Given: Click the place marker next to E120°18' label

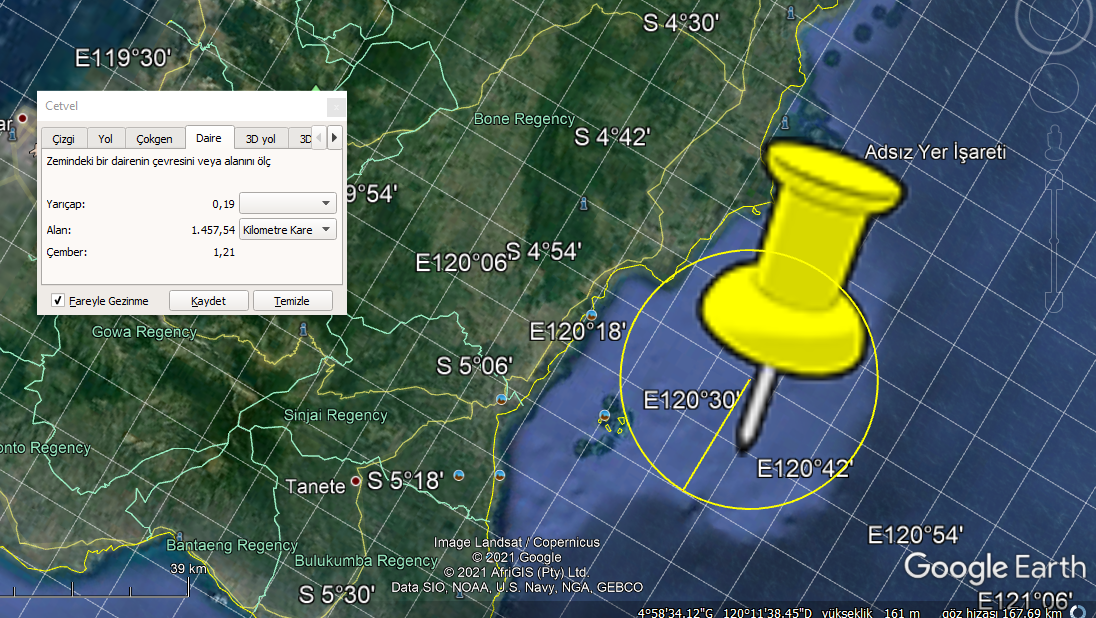Looking at the screenshot, I should [591, 315].
